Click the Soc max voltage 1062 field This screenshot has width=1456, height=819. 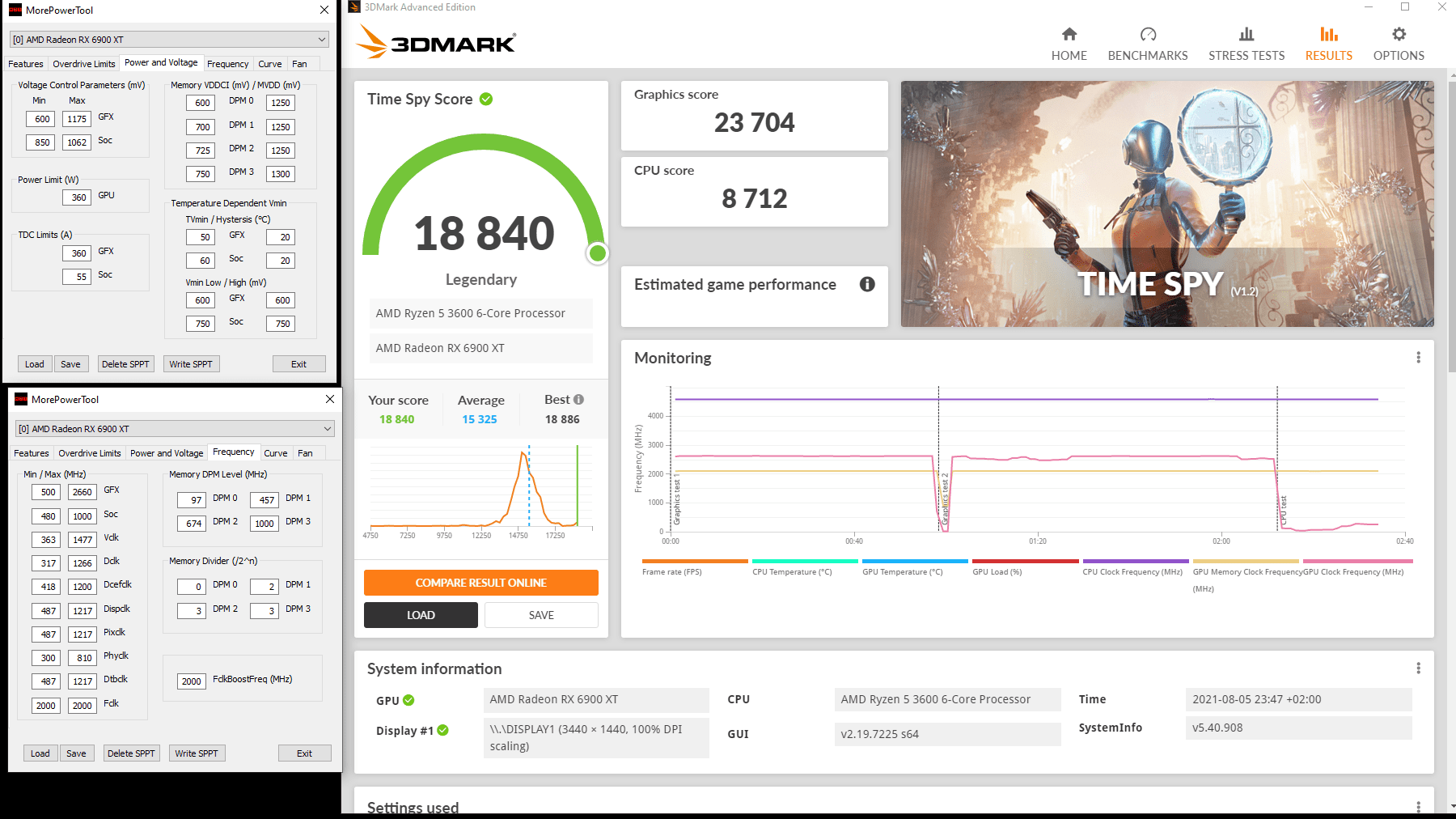(x=76, y=142)
